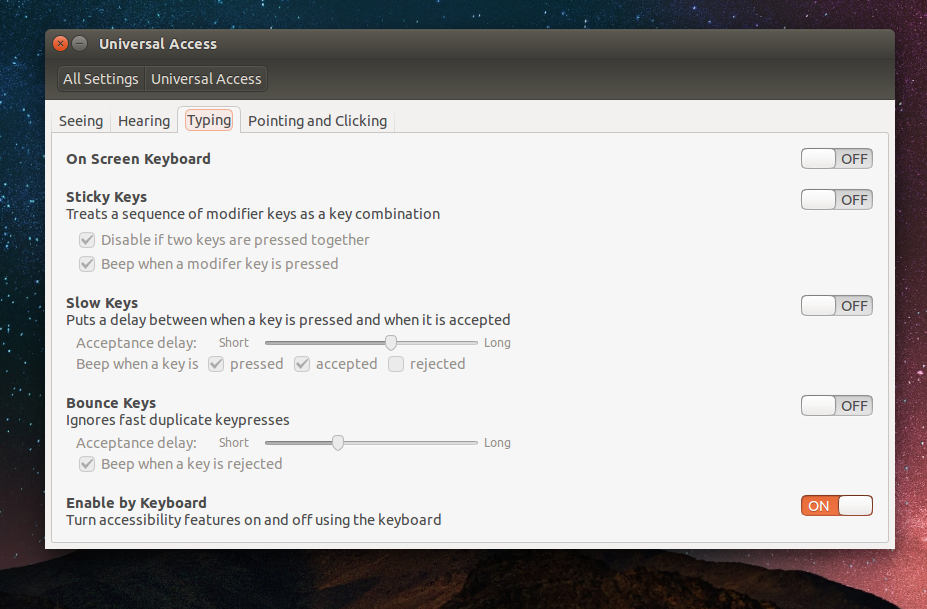Click the Bounce Keys acceptance delay slider

coord(371,442)
